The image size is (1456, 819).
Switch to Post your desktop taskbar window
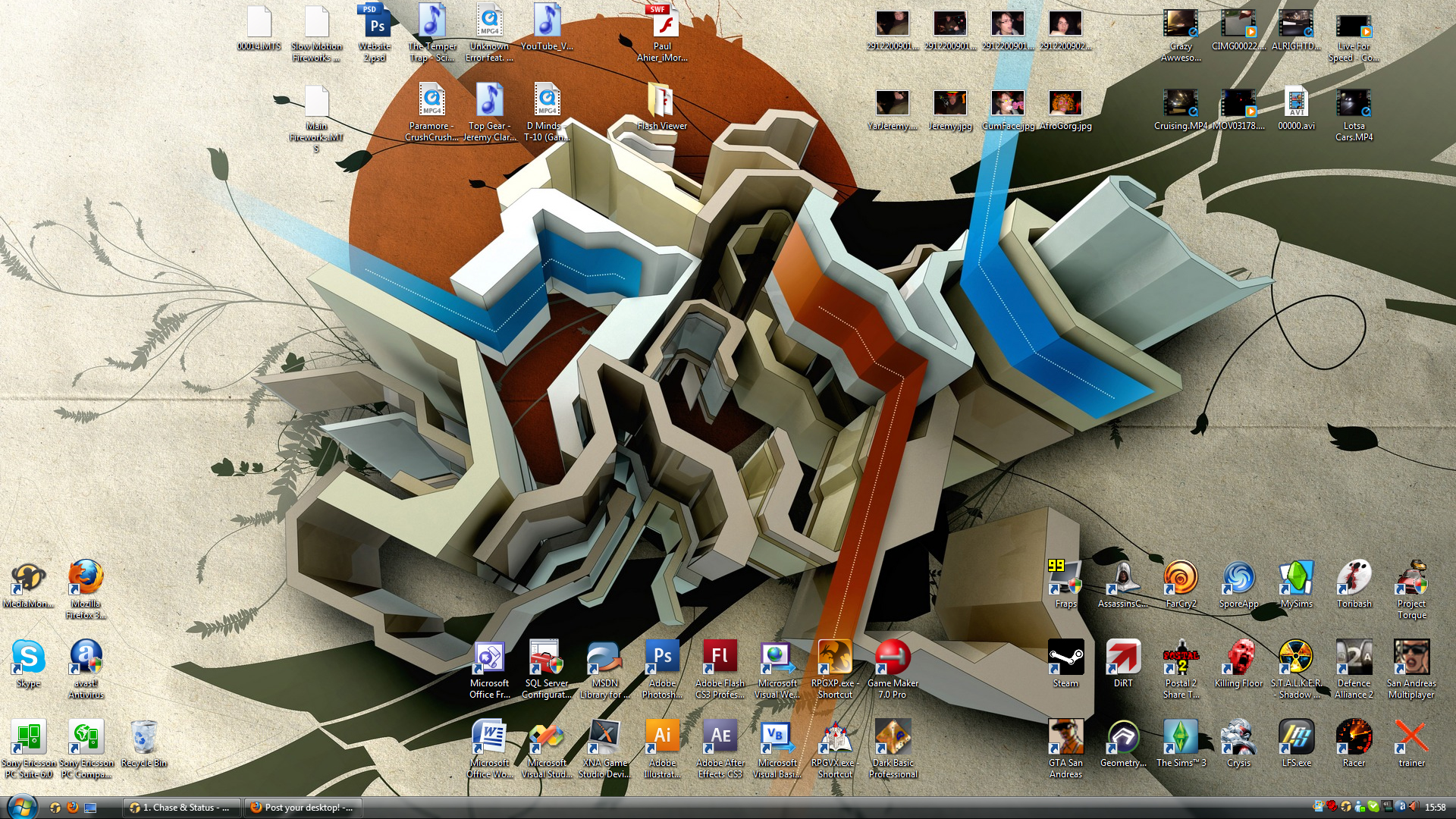pyautogui.click(x=302, y=808)
